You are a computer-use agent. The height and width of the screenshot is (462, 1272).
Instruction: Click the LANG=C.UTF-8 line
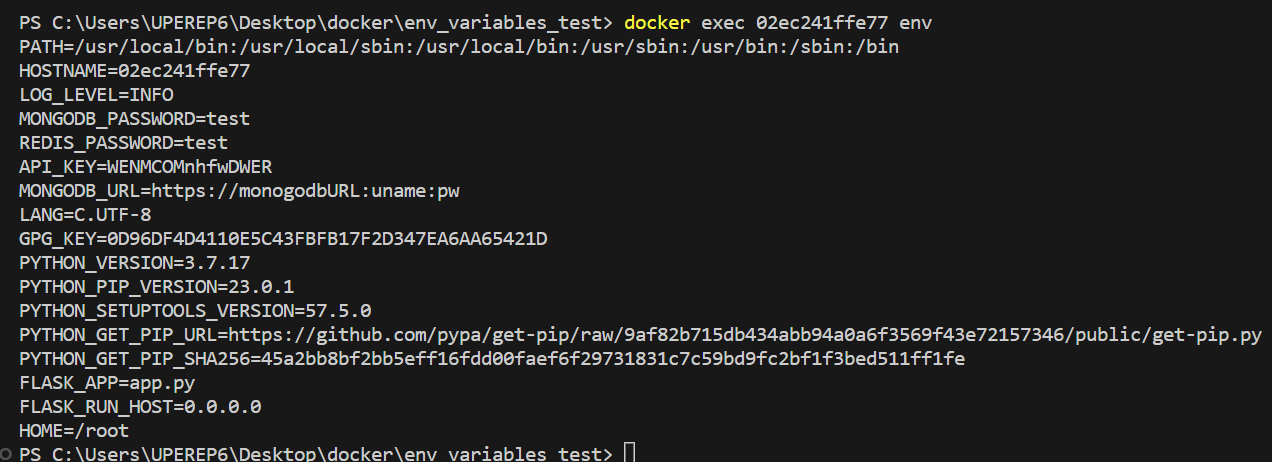(x=85, y=214)
